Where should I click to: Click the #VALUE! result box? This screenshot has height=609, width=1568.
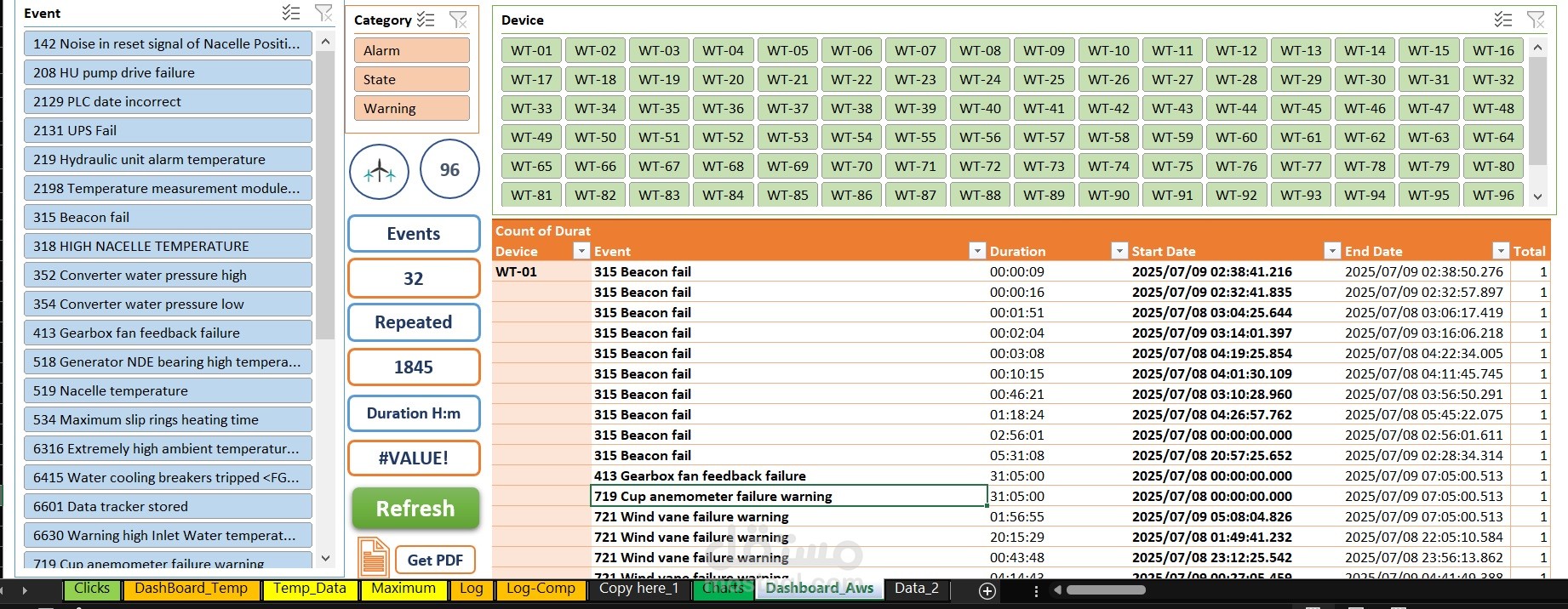click(414, 458)
